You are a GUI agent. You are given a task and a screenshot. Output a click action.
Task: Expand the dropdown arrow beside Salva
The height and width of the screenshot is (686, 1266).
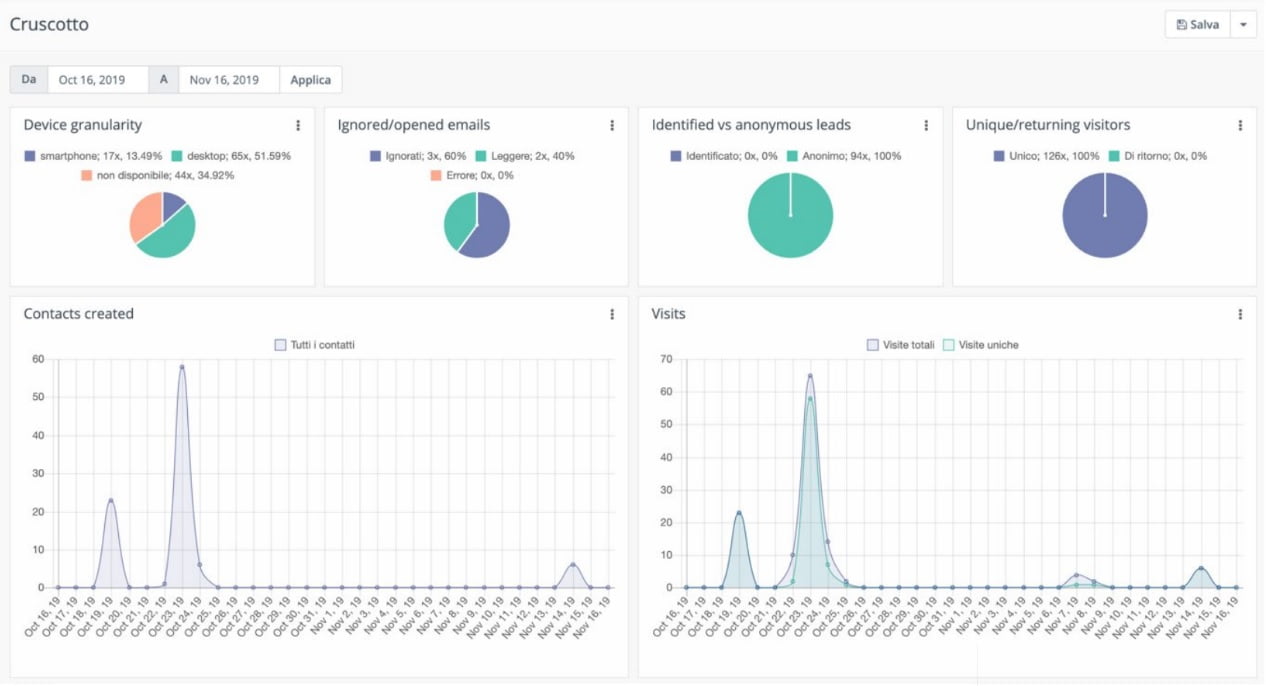click(1243, 25)
